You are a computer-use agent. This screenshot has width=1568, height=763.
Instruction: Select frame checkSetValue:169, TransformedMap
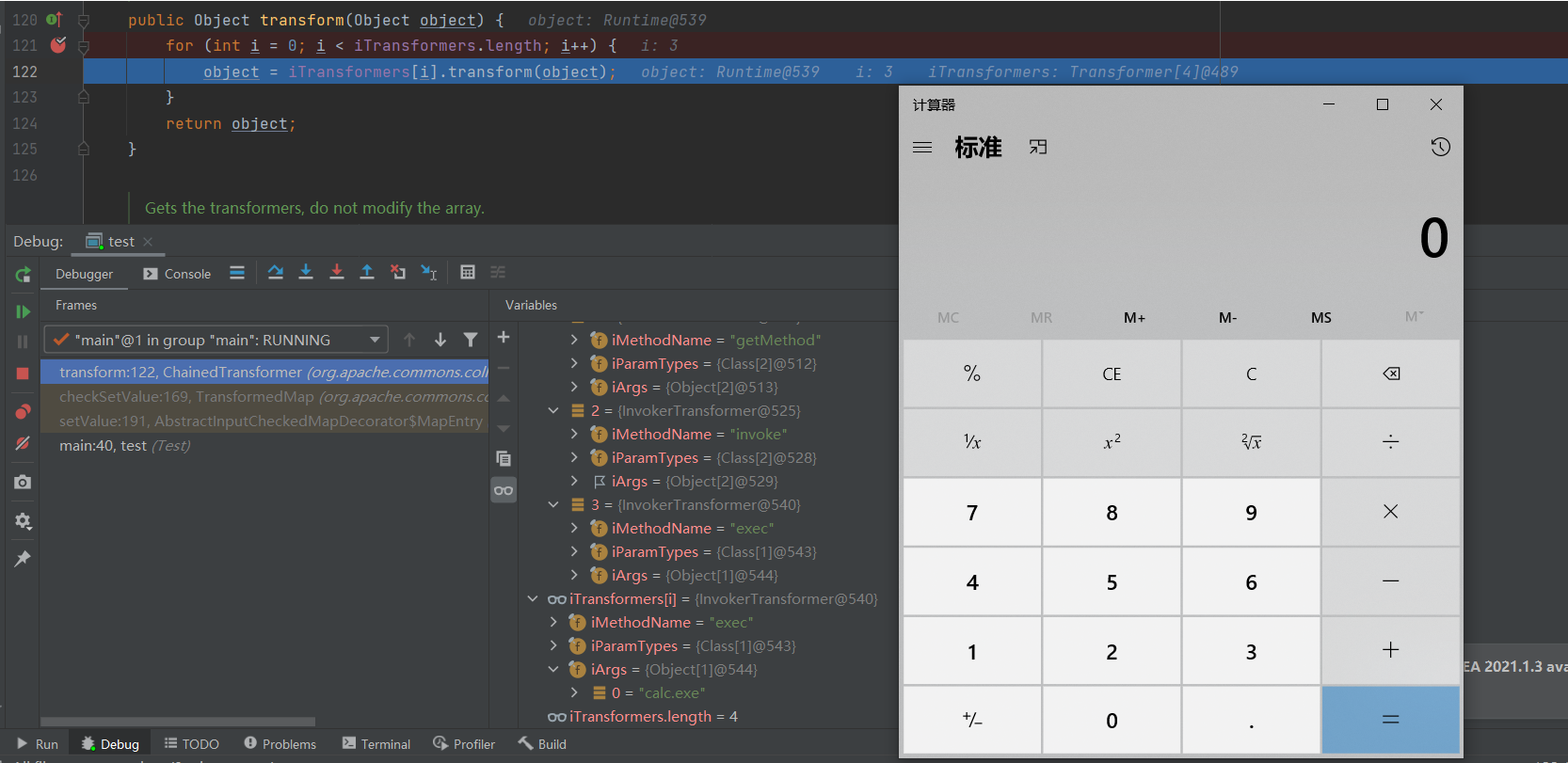tap(264, 396)
